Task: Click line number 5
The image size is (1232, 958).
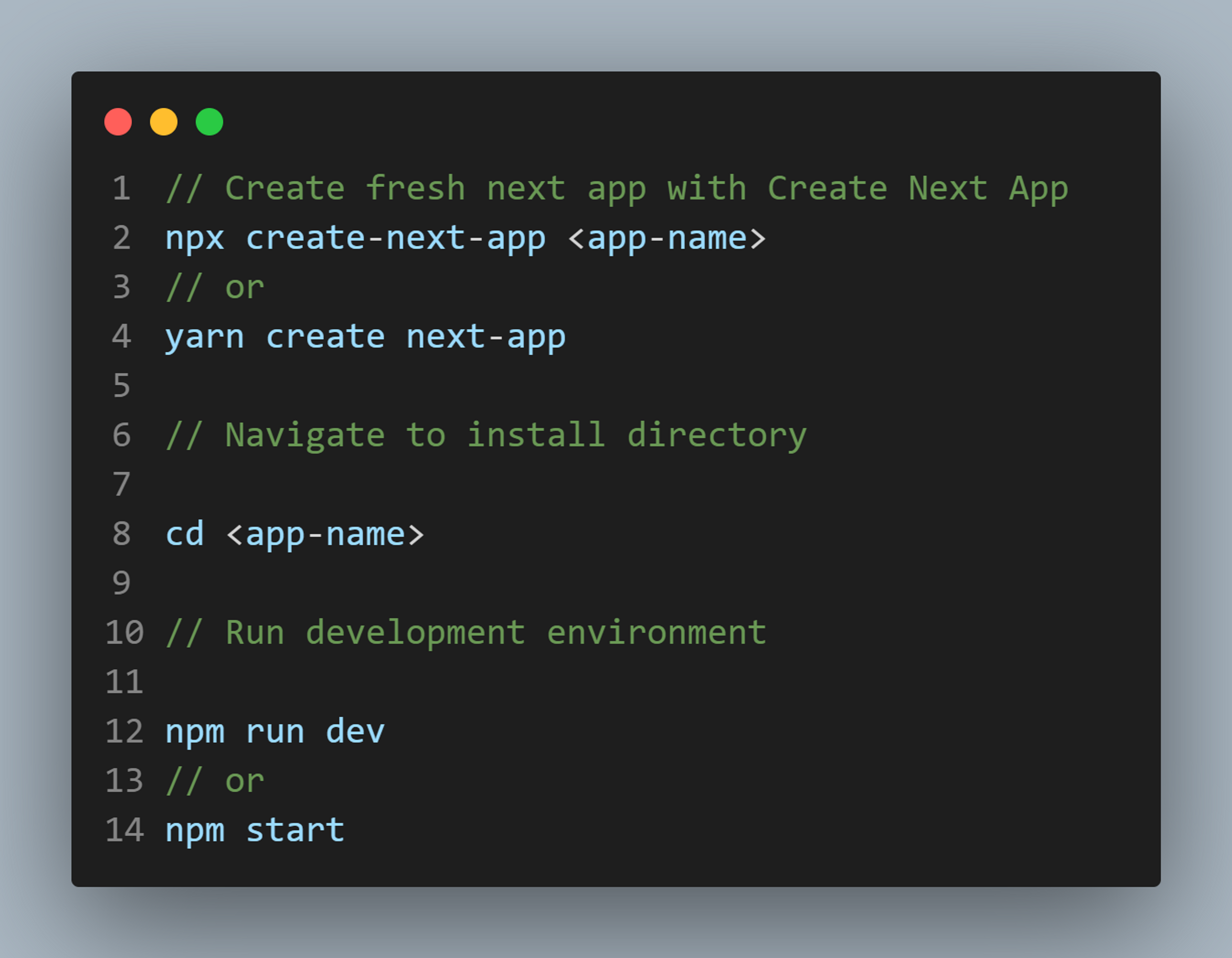Action: (122, 386)
